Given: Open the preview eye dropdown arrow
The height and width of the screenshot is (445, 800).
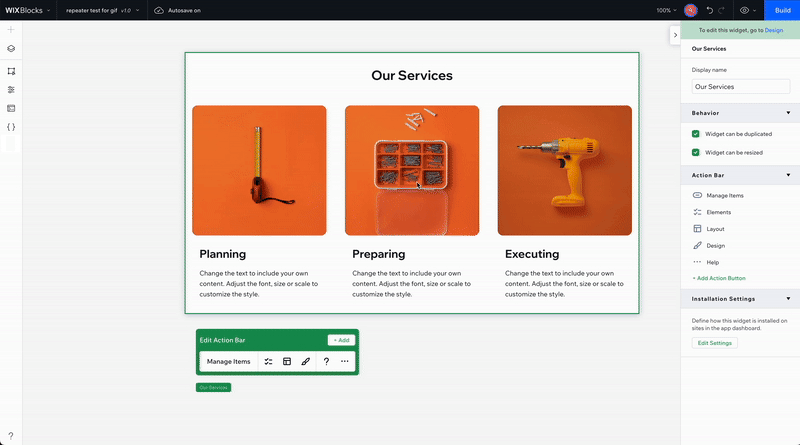Looking at the screenshot, I should (755, 10).
